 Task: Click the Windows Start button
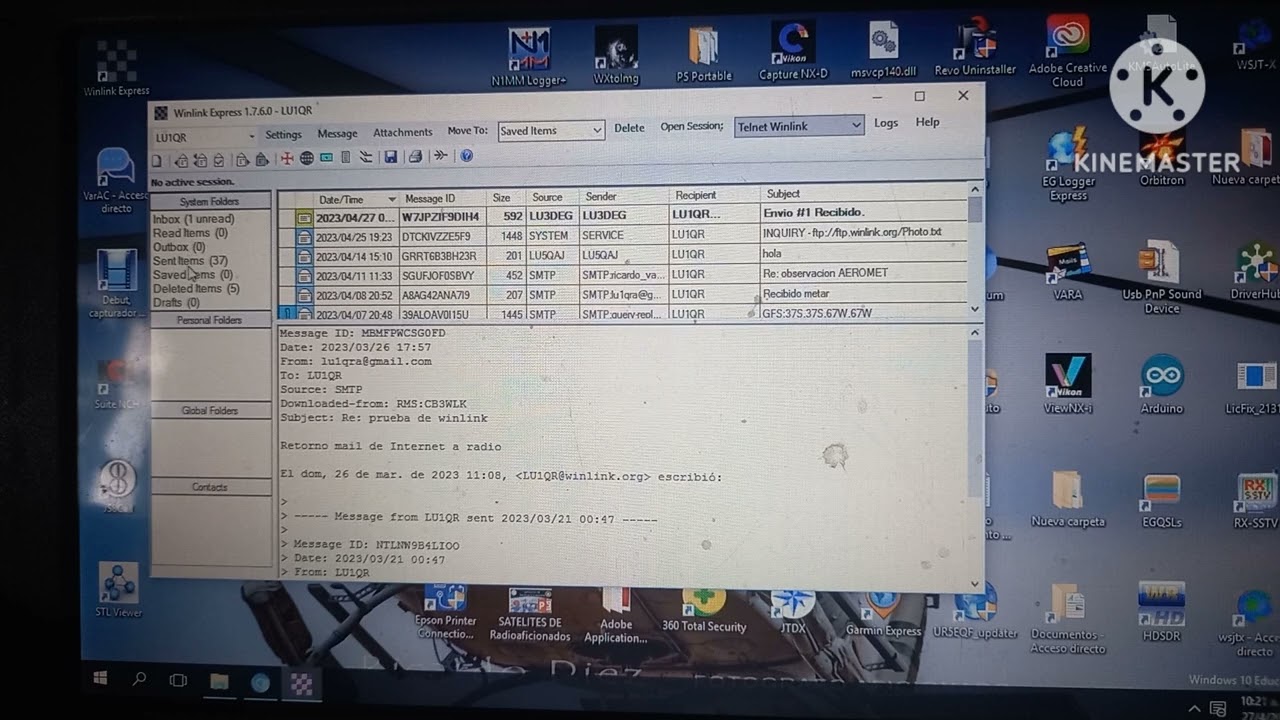point(100,679)
